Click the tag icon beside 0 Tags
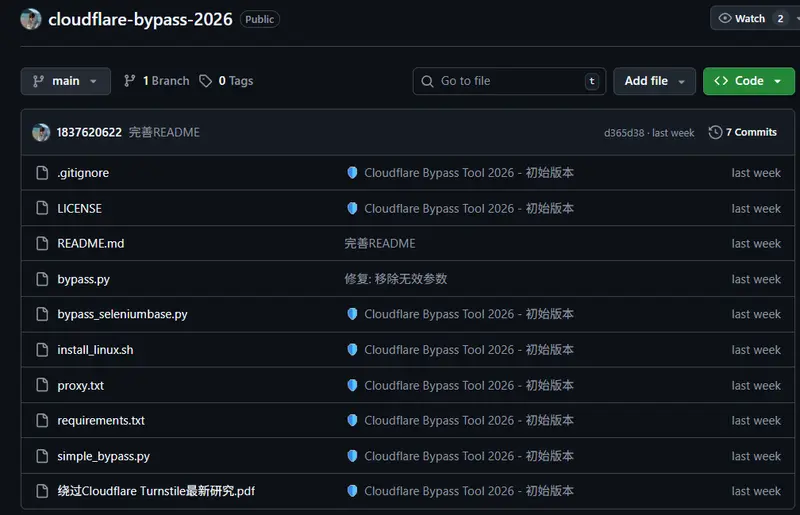The width and height of the screenshot is (800, 515). 206,81
